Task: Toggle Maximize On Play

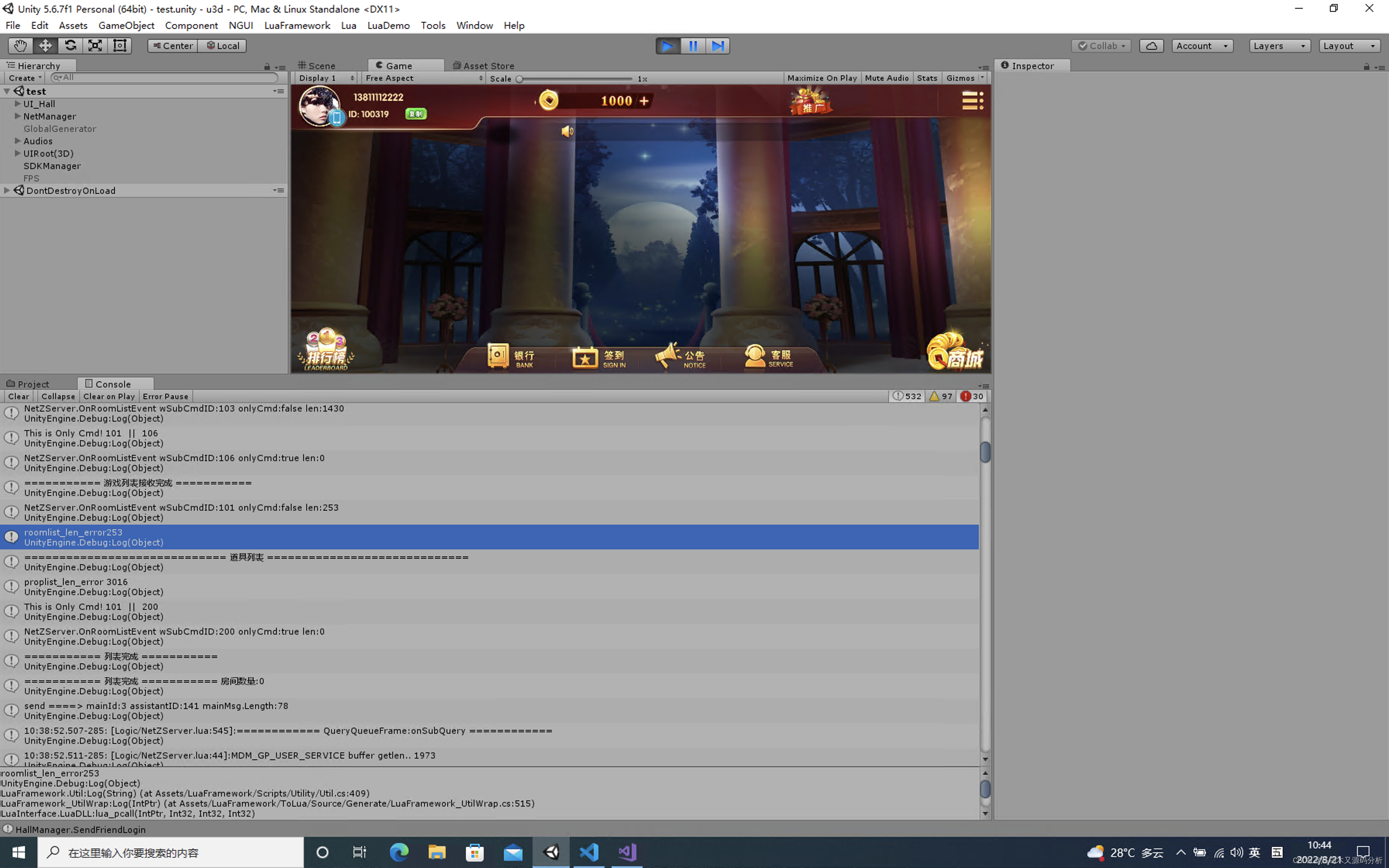Action: pos(822,78)
